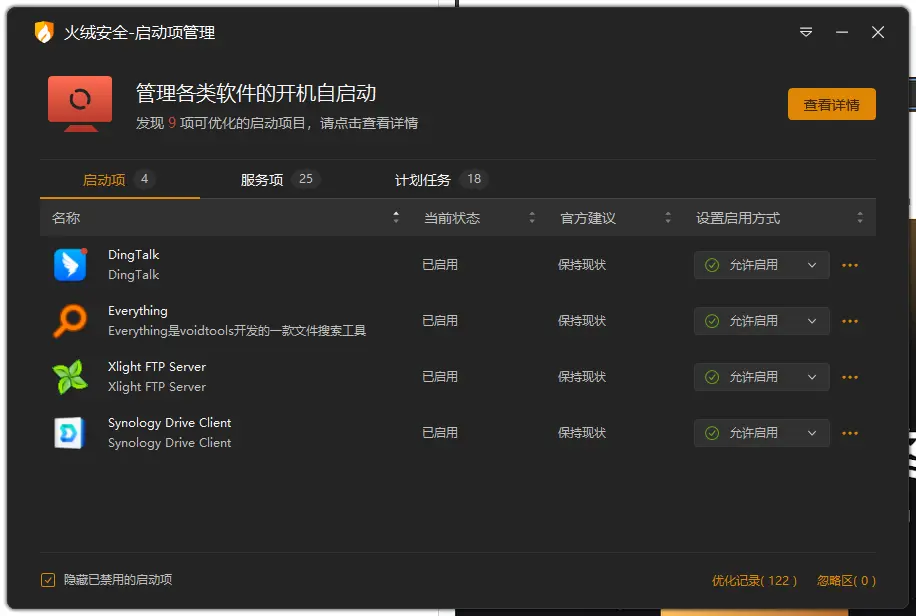
Task: Click the Synology Drive Client icon
Action: 70,433
